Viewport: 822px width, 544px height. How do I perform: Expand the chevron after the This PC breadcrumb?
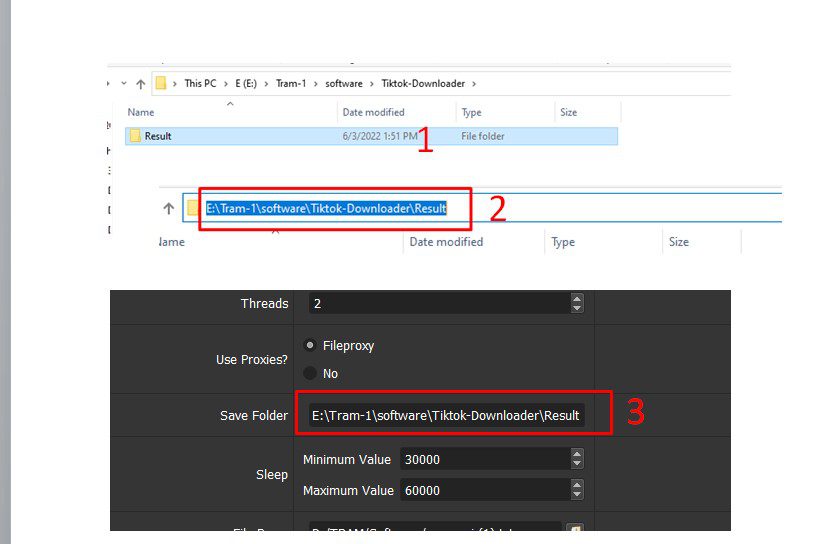pos(226,84)
